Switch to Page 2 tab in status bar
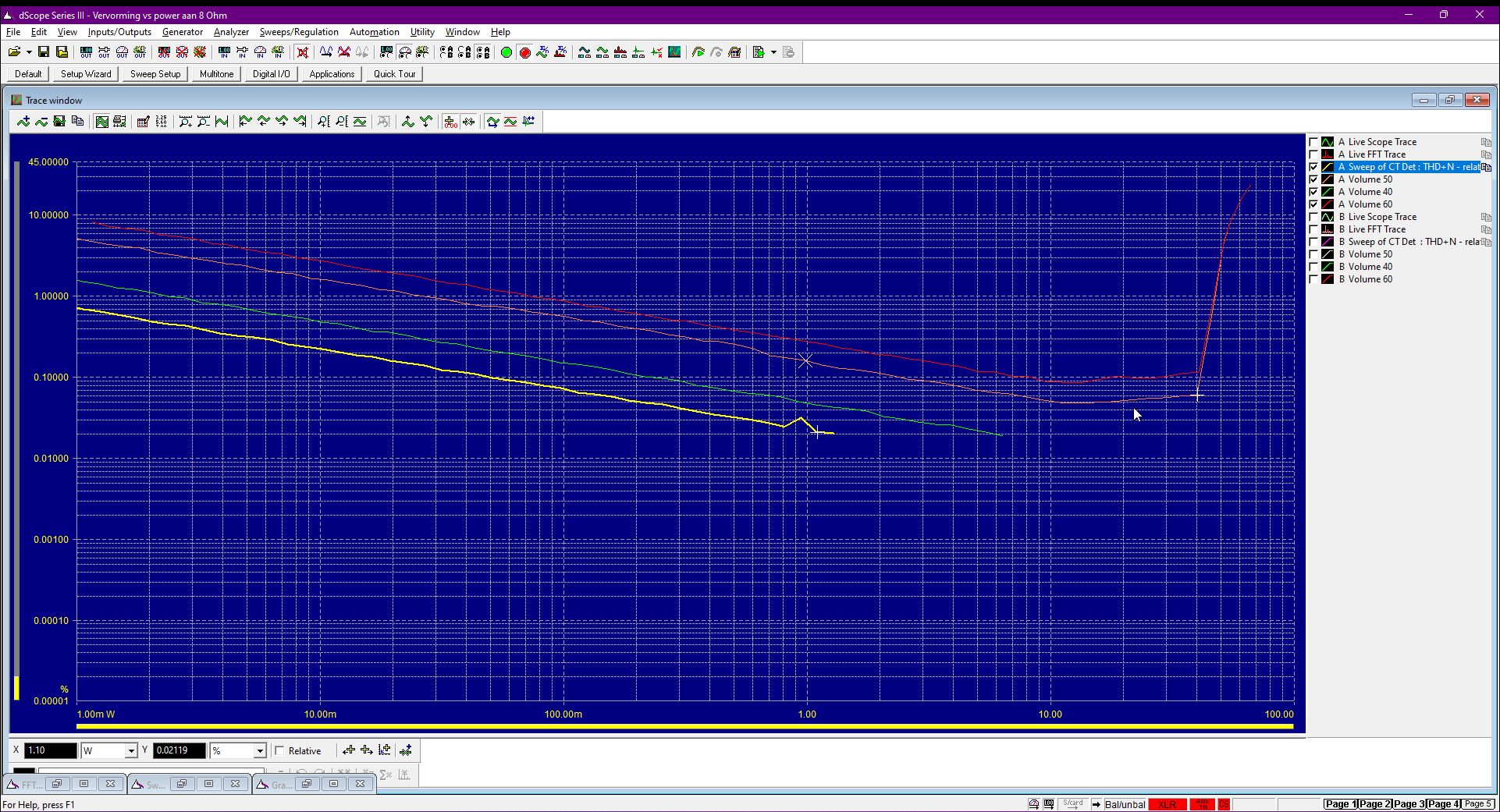The height and width of the screenshot is (812, 1500). coord(1374,804)
